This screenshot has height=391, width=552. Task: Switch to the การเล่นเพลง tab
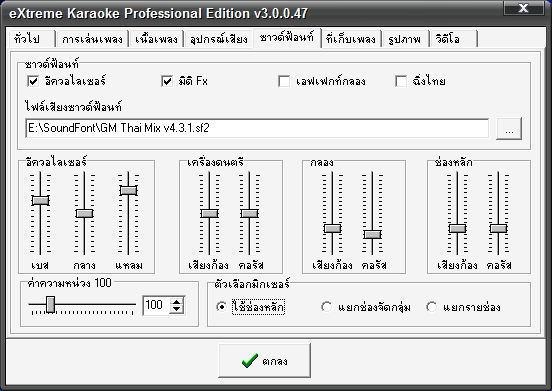coord(92,39)
